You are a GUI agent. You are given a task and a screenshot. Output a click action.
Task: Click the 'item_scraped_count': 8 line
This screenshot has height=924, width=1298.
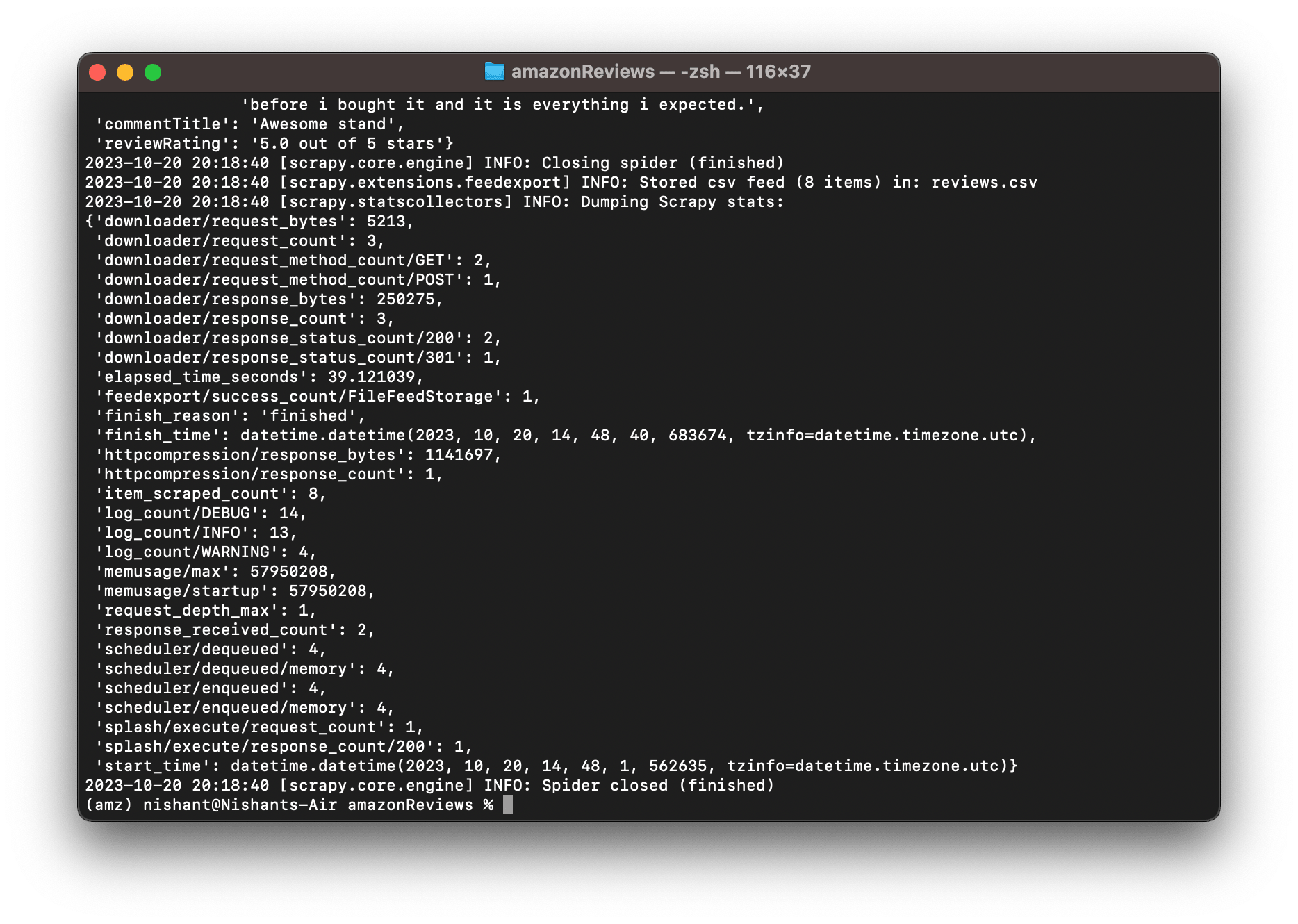[211, 494]
